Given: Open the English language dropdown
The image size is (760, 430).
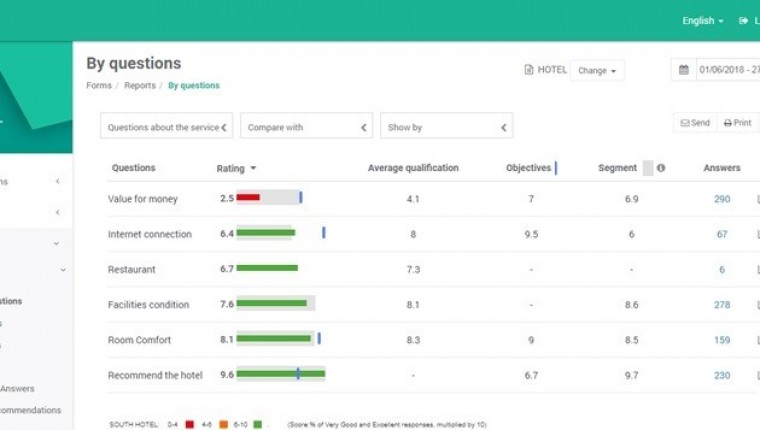Looking at the screenshot, I should 702,20.
